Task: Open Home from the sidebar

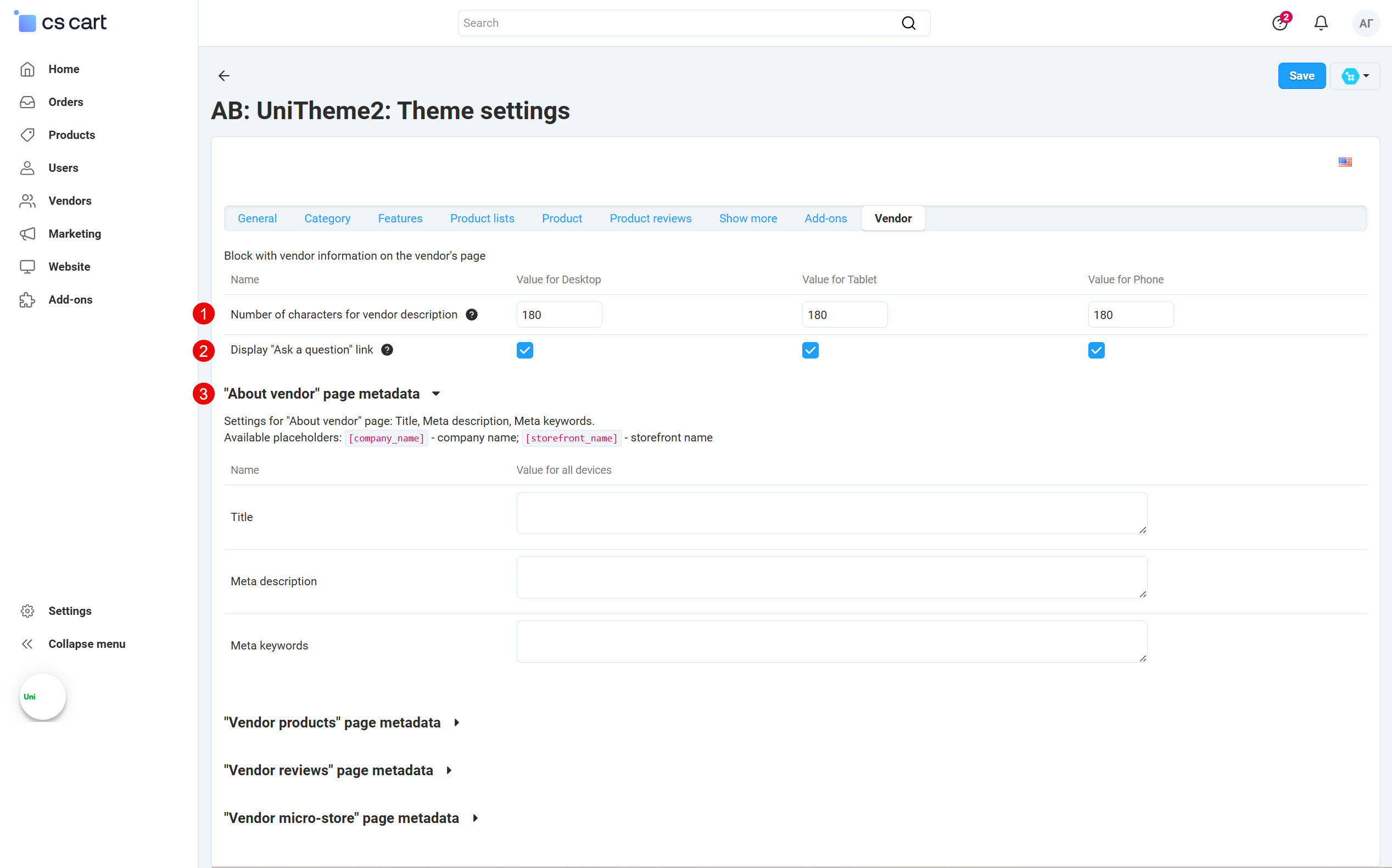Action: pos(63,69)
